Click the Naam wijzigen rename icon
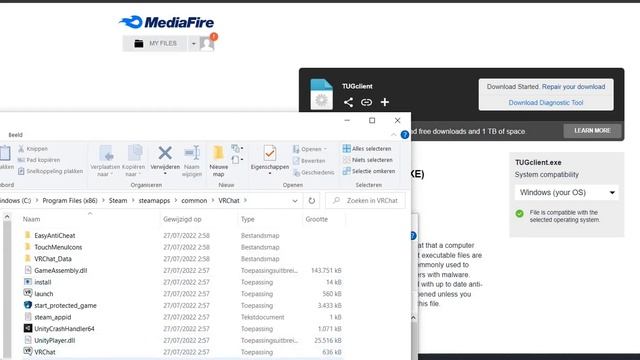This screenshot has height=360, width=640. (192, 153)
